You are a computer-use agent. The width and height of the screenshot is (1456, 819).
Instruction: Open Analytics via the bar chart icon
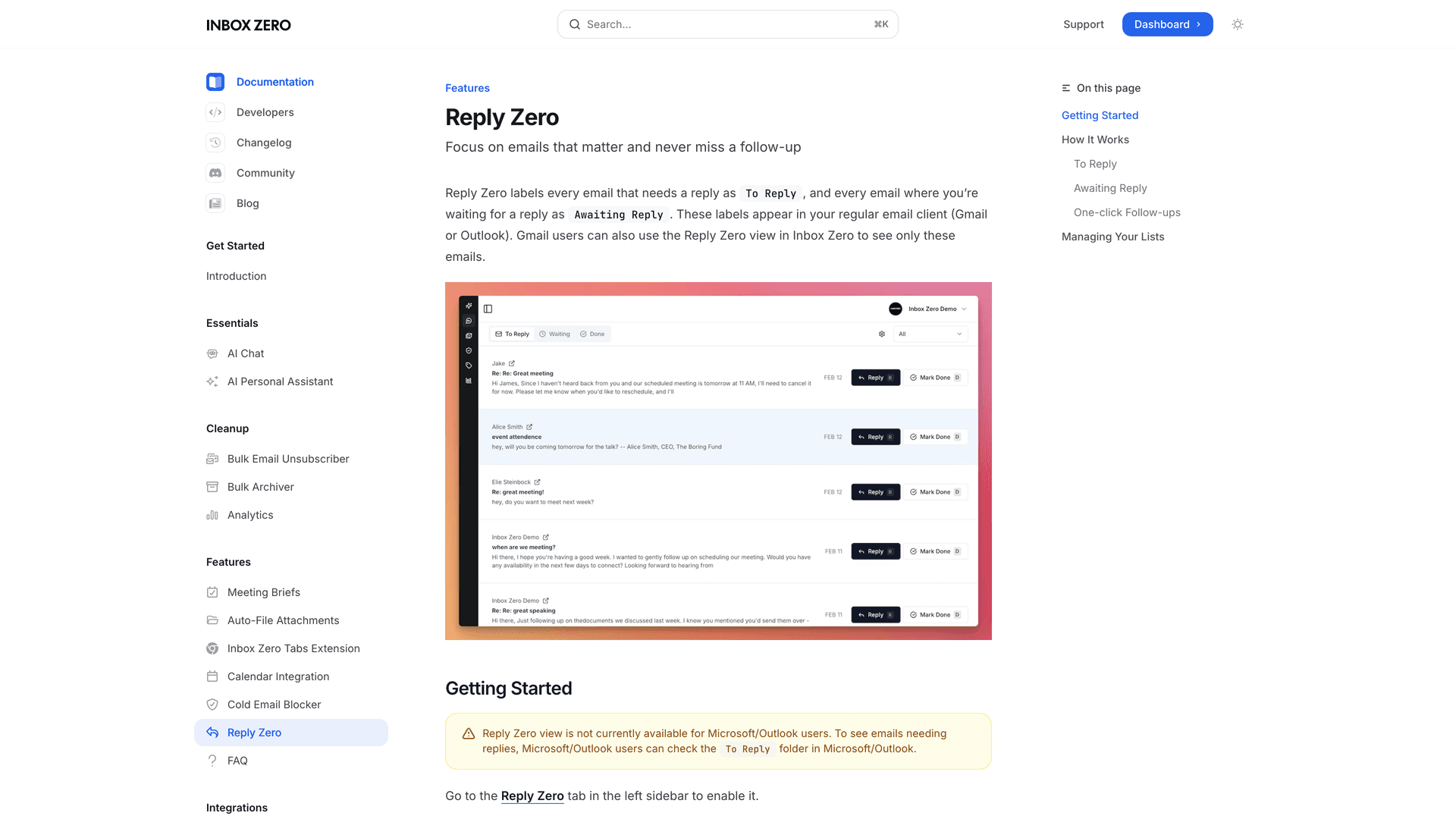click(x=212, y=515)
